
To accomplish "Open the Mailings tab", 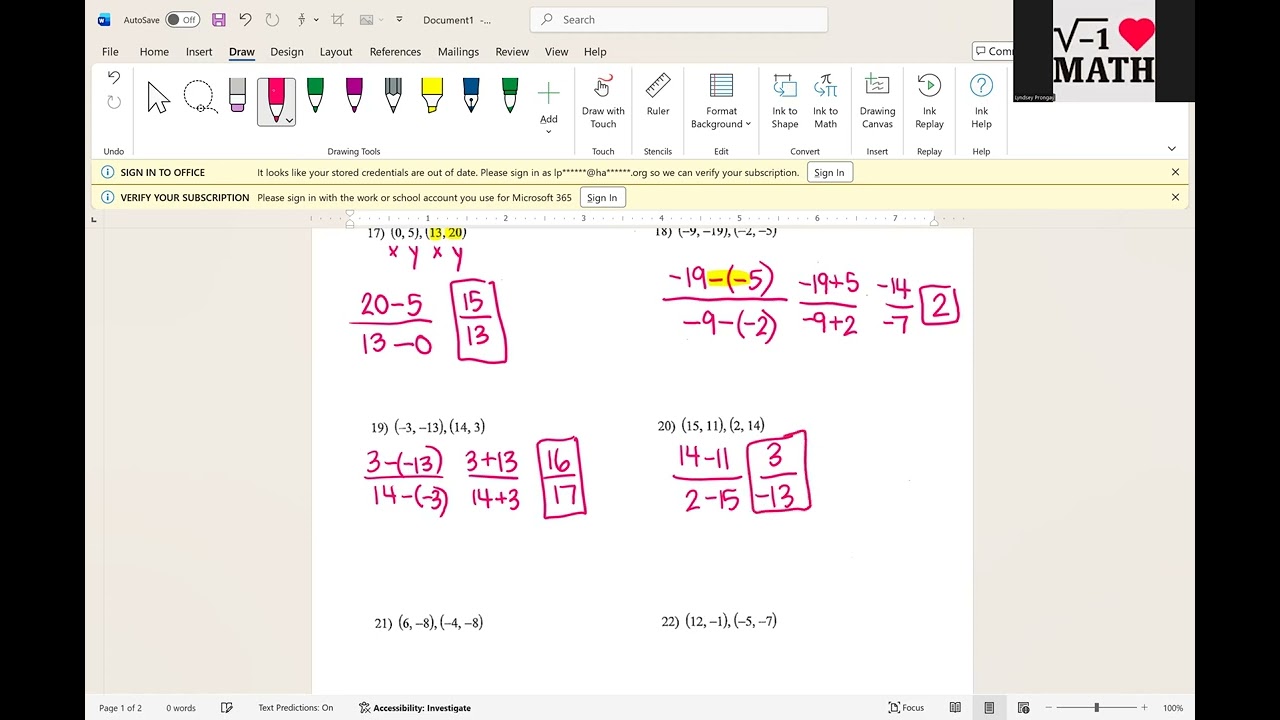I will pyautogui.click(x=458, y=52).
